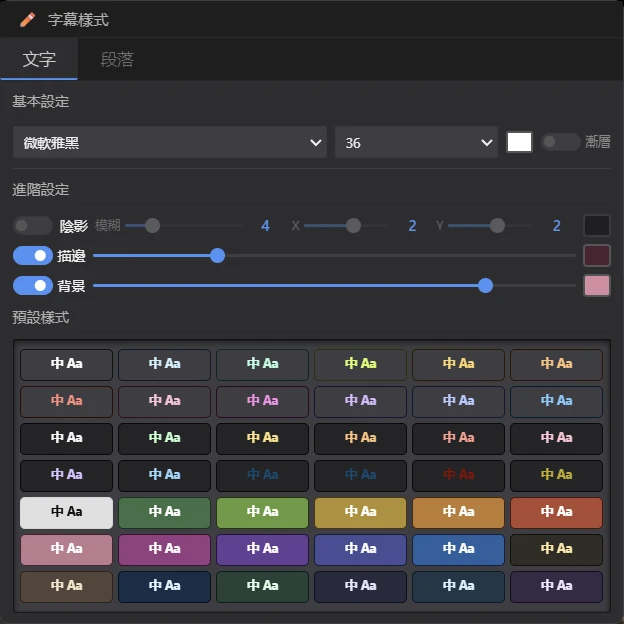Select the salmon red text gray preset
624x624 pixels.
[66, 401]
